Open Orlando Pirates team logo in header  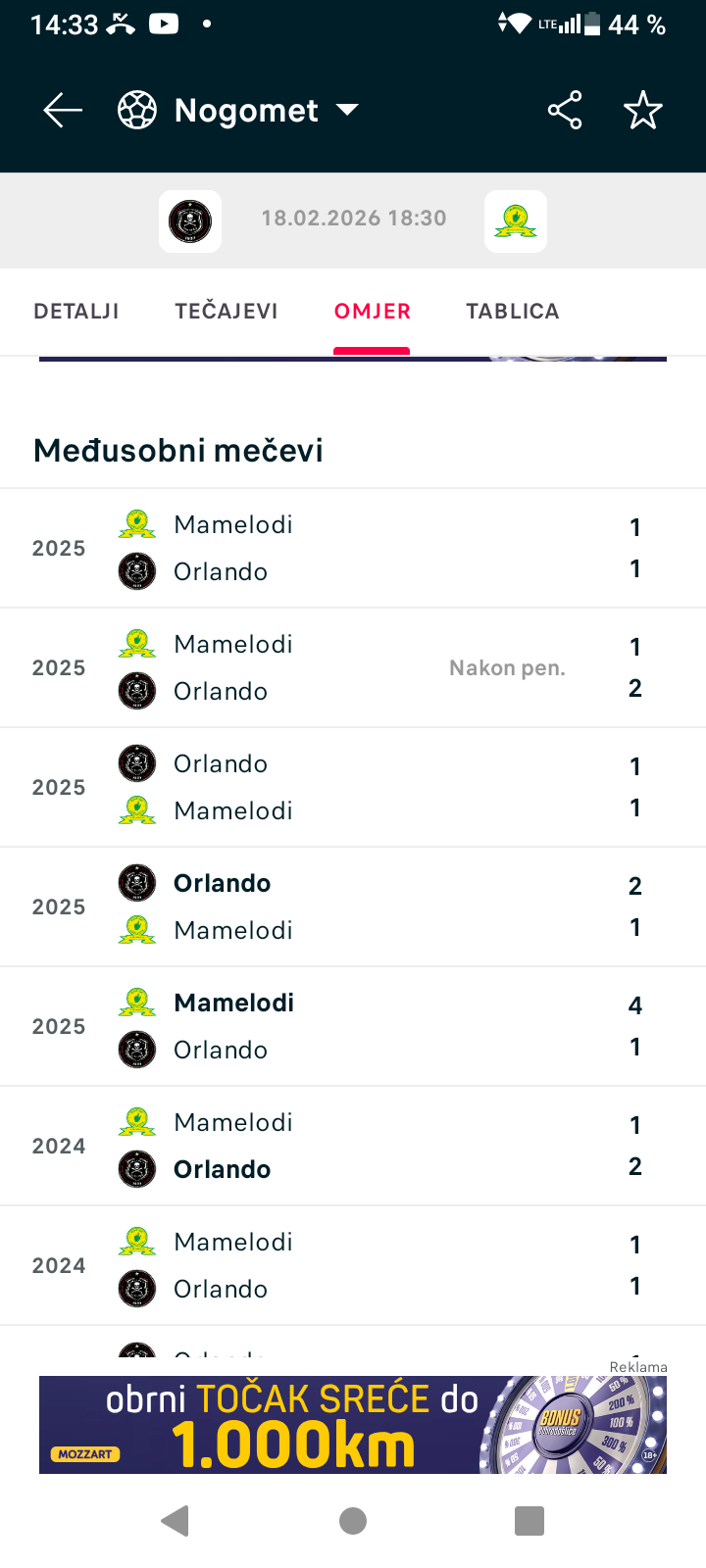coord(190,221)
